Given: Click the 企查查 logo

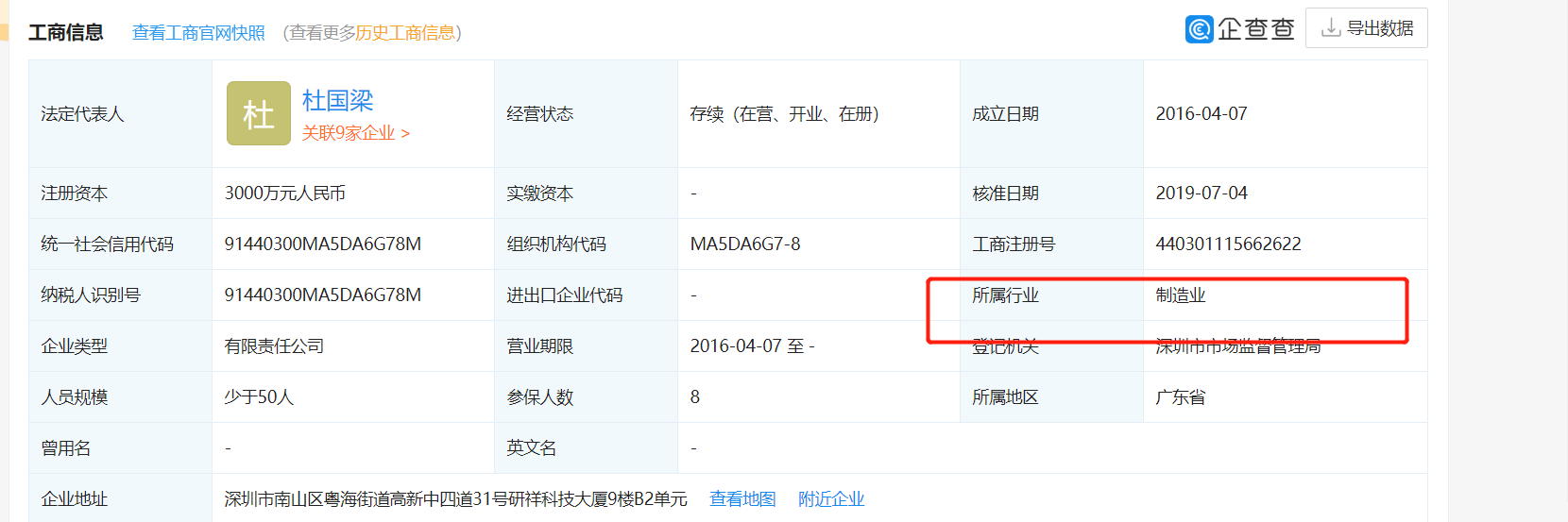Looking at the screenshot, I should tap(1240, 29).
